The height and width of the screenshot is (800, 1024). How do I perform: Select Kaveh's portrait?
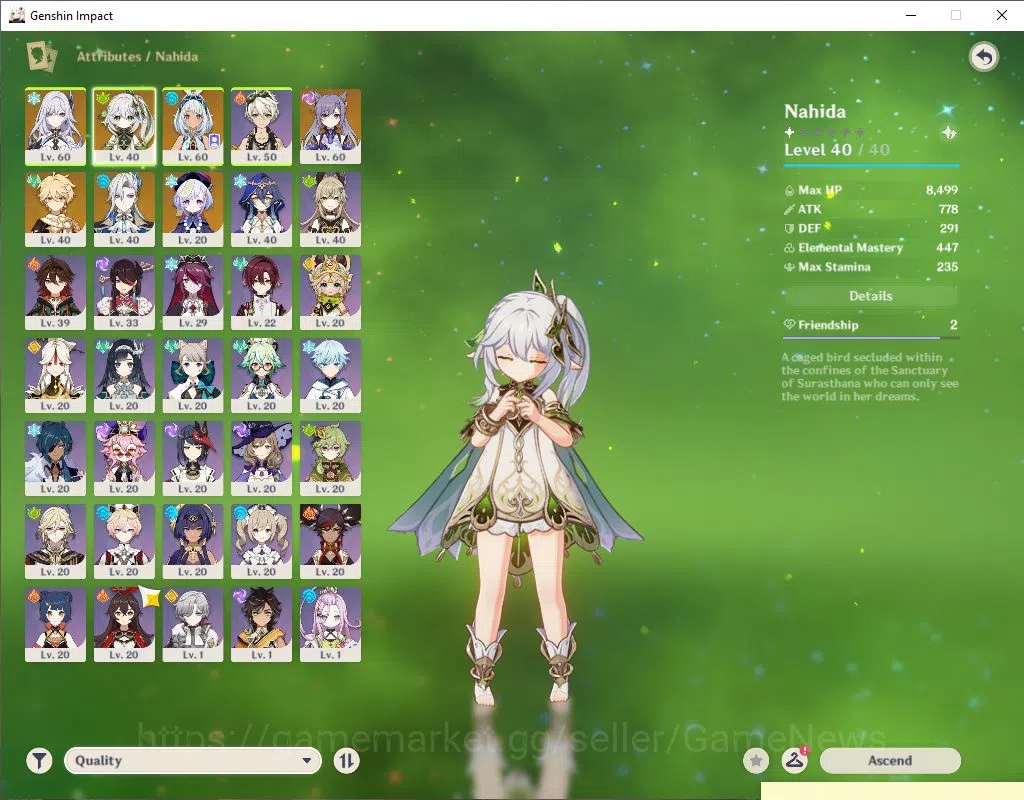(x=56, y=541)
